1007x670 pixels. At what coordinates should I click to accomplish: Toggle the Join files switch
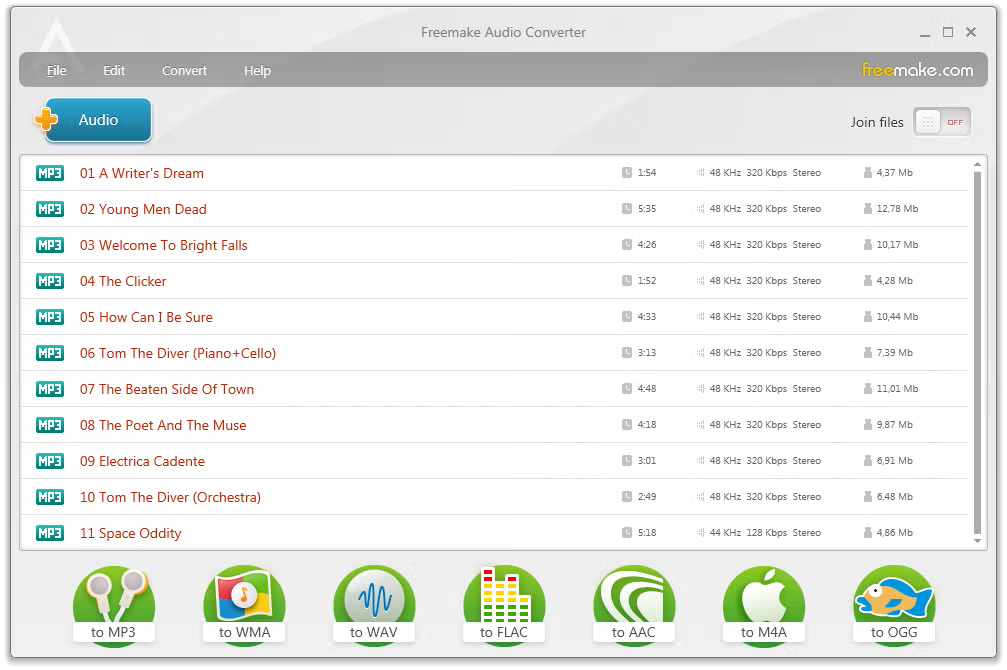(941, 122)
